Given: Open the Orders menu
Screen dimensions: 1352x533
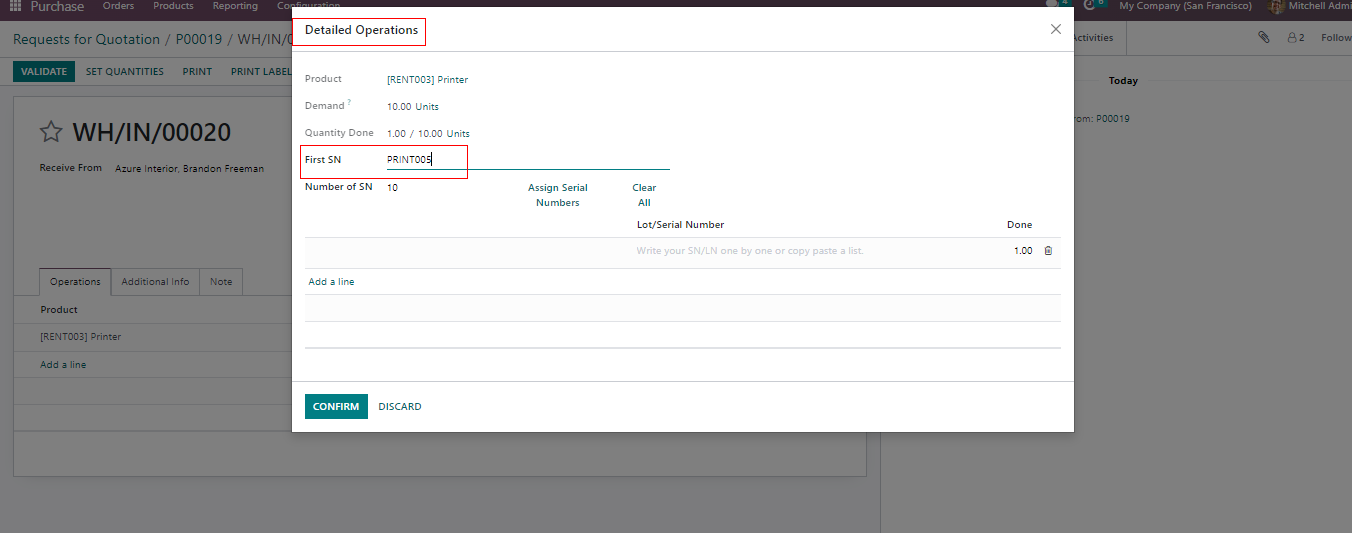Looking at the screenshot, I should [118, 6].
